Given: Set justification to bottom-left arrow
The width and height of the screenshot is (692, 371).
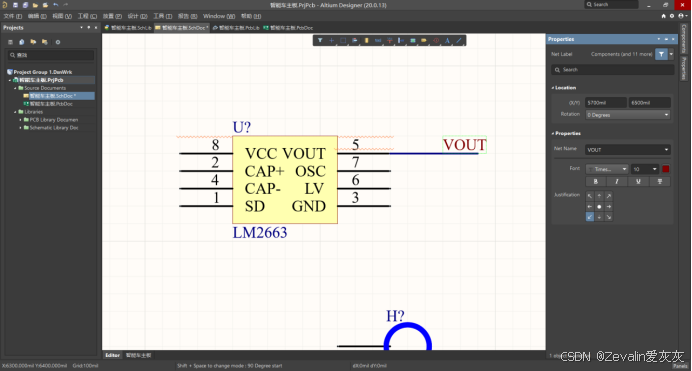Looking at the screenshot, I should coord(590,217).
